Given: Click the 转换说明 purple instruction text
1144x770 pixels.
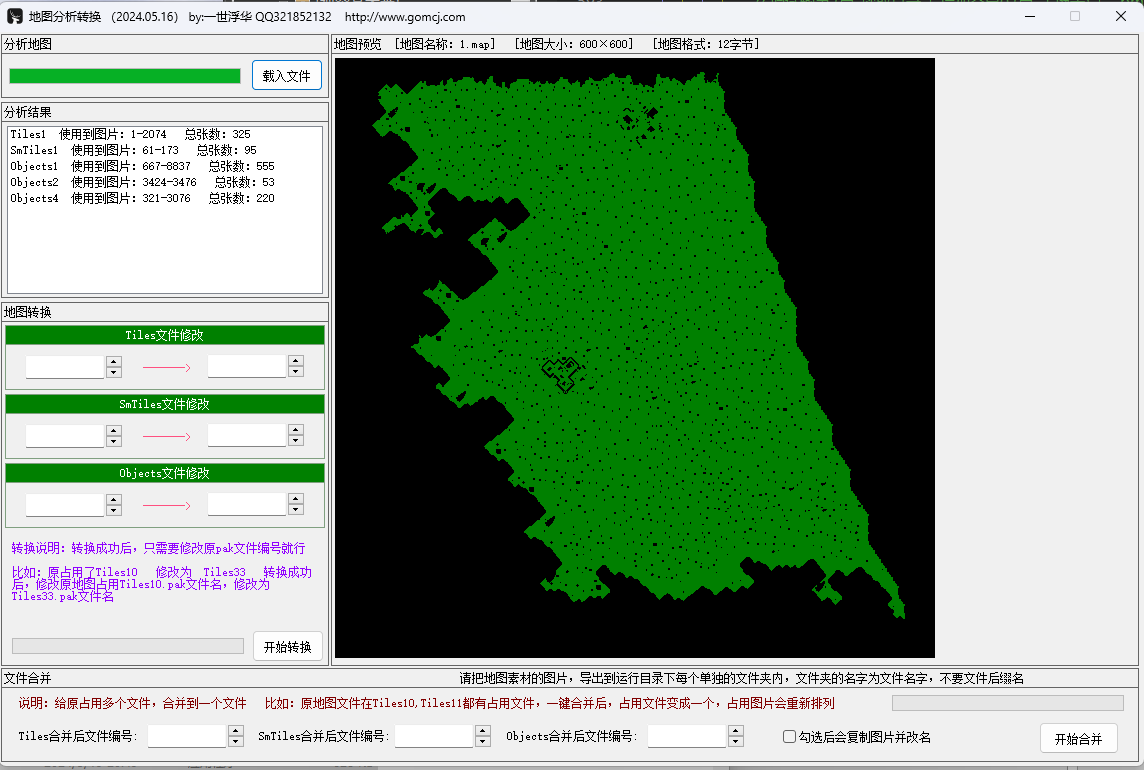Looking at the screenshot, I should [x=158, y=548].
